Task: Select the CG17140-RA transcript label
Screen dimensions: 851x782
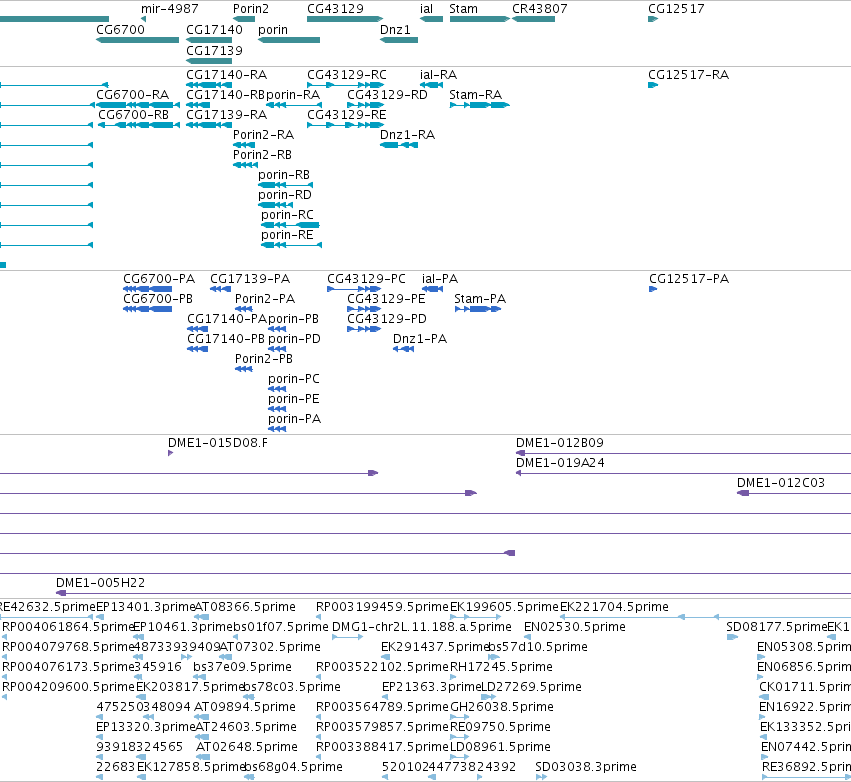Action: click(x=226, y=74)
